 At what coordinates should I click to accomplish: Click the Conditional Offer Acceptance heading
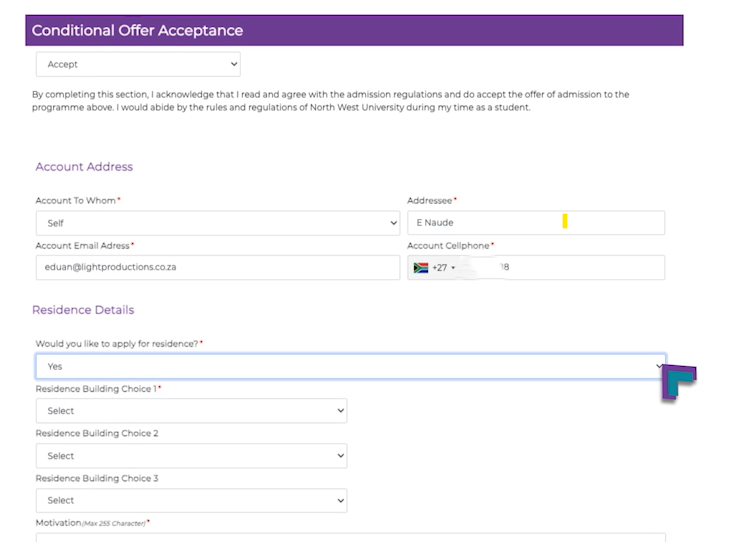(137, 30)
